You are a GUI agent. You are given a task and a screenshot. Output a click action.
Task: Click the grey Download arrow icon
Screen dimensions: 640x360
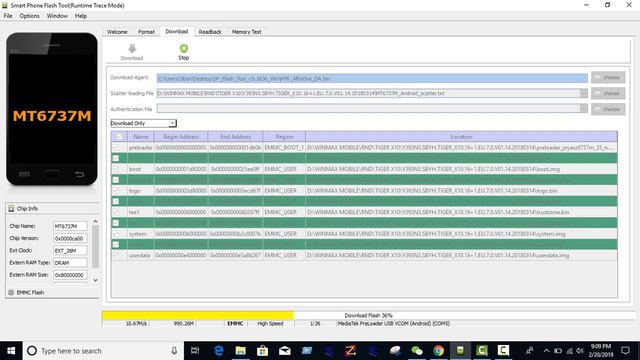pyautogui.click(x=132, y=49)
